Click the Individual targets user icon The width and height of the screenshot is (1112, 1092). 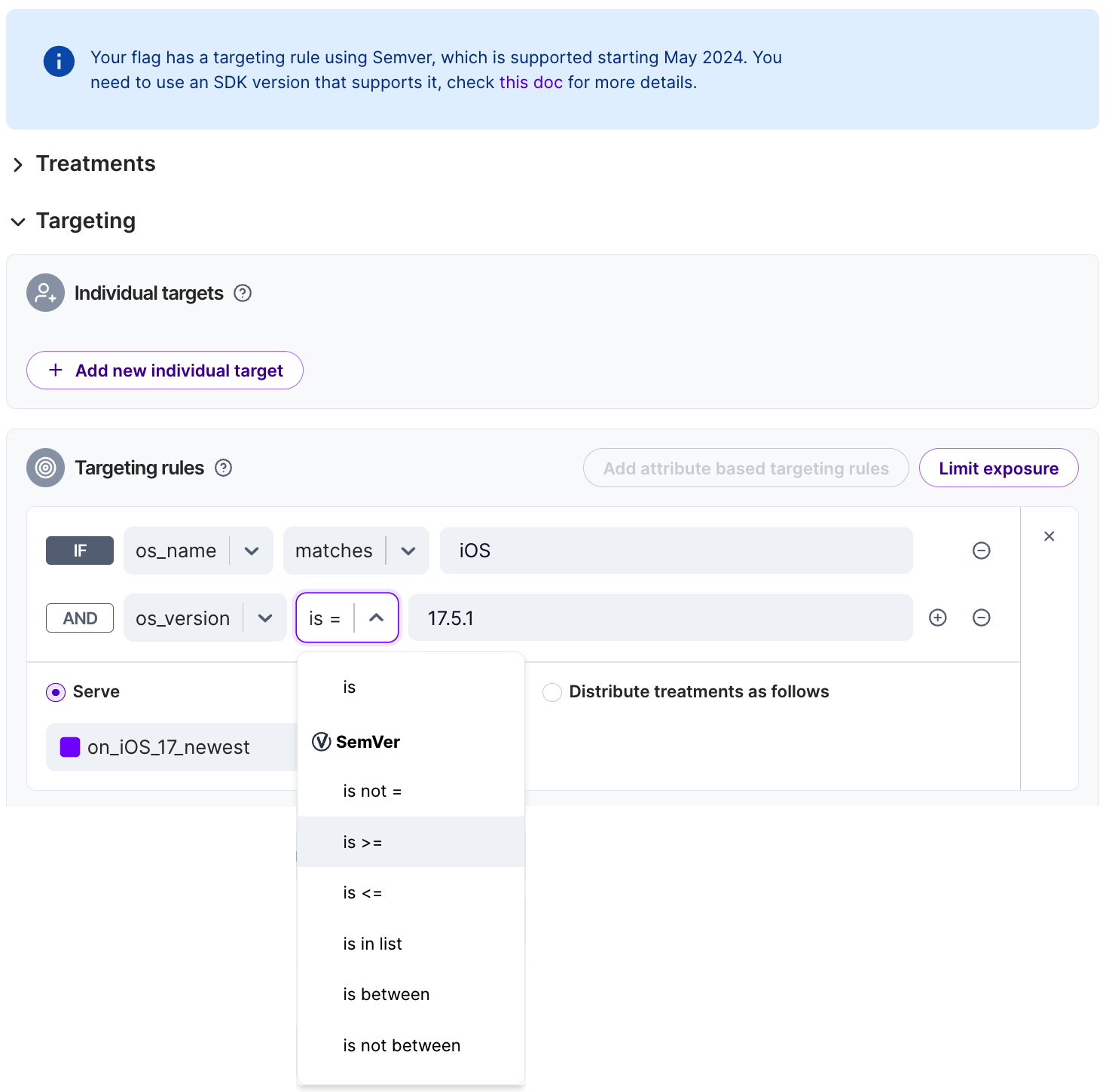pyautogui.click(x=46, y=293)
